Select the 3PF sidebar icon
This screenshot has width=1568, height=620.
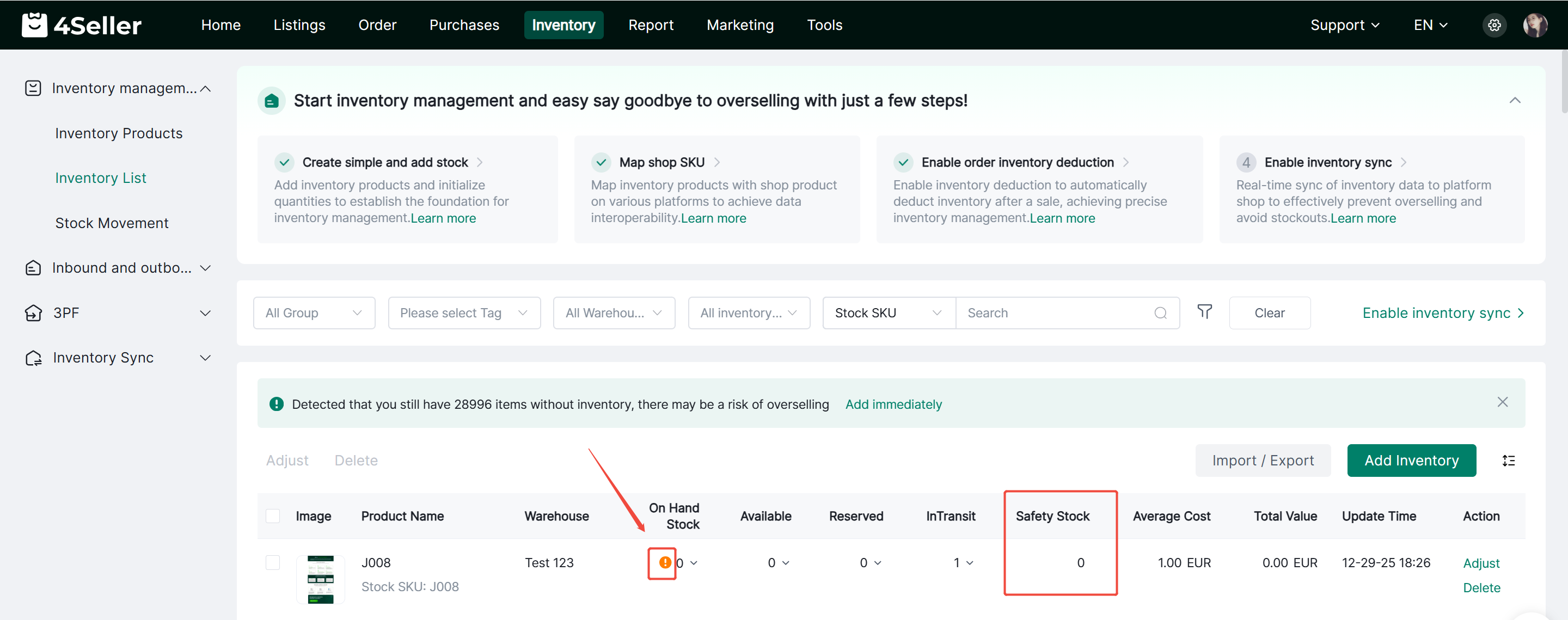[x=33, y=313]
